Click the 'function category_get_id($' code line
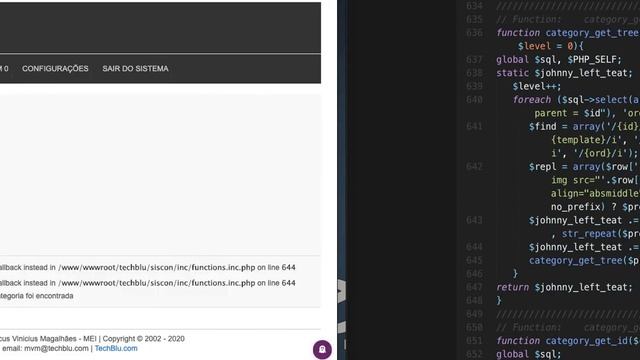 [568, 341]
